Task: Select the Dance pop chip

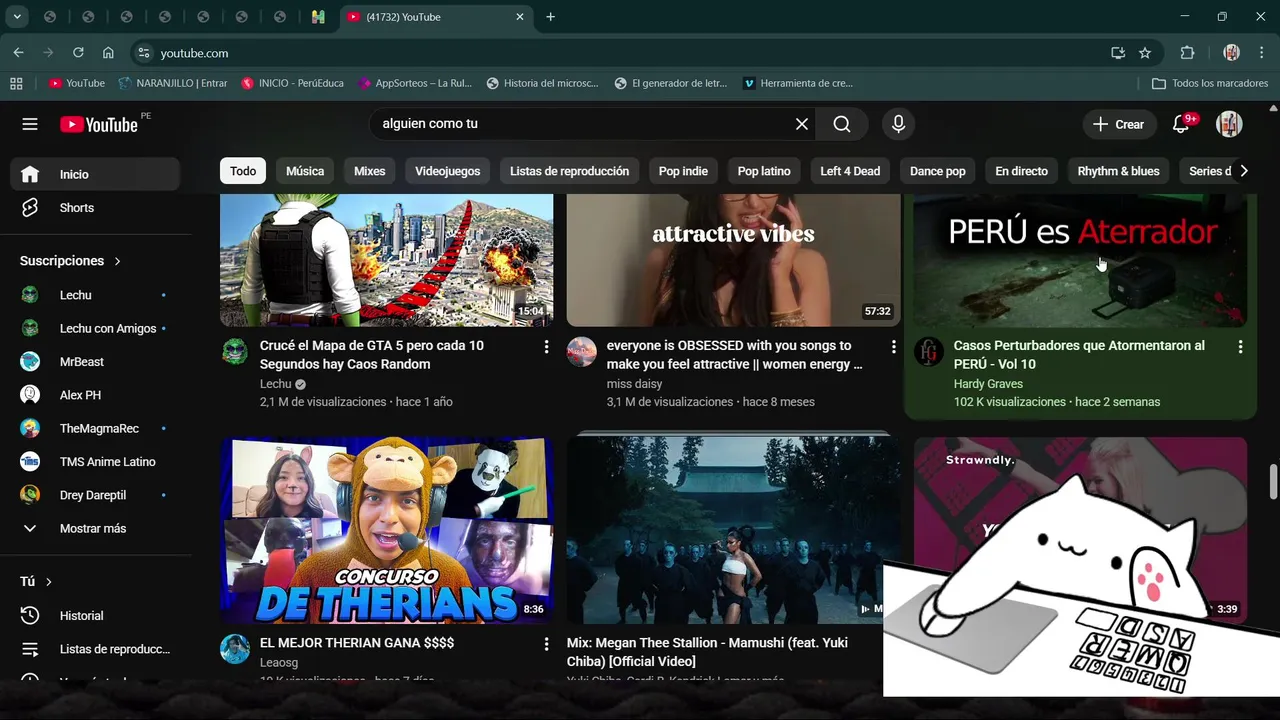Action: [938, 171]
